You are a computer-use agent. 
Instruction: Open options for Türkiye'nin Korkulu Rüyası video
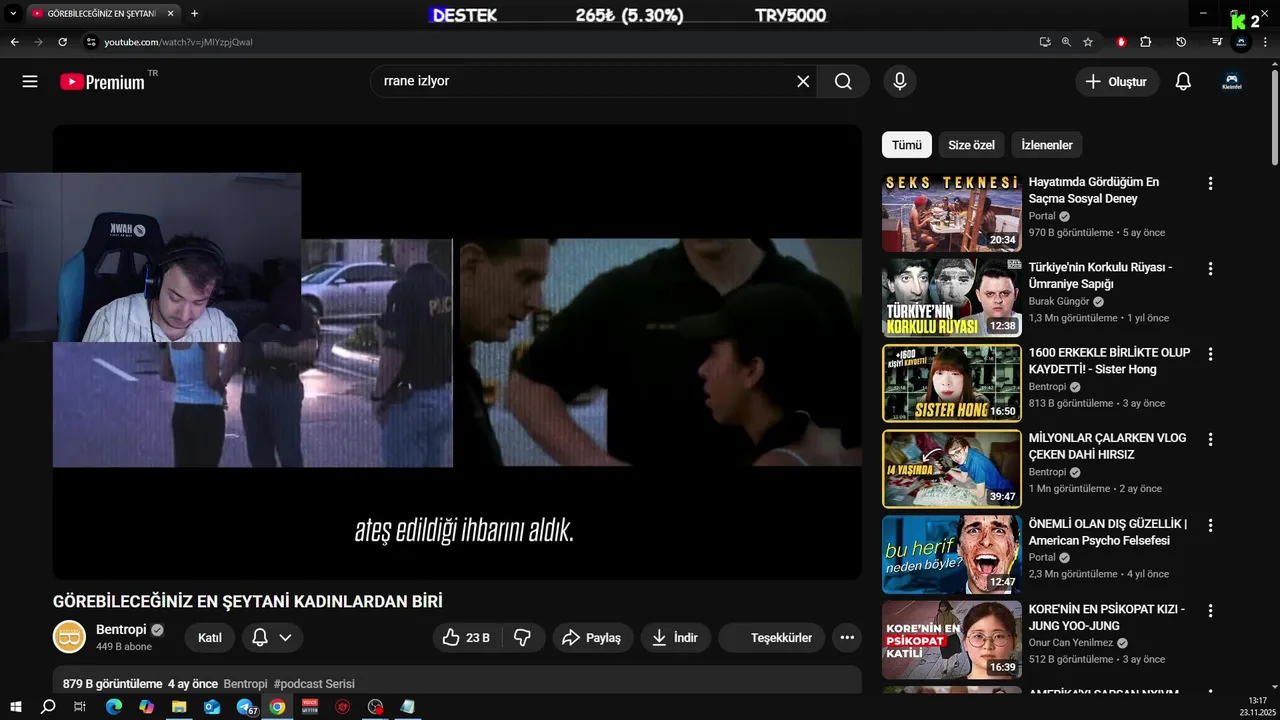point(1210,269)
